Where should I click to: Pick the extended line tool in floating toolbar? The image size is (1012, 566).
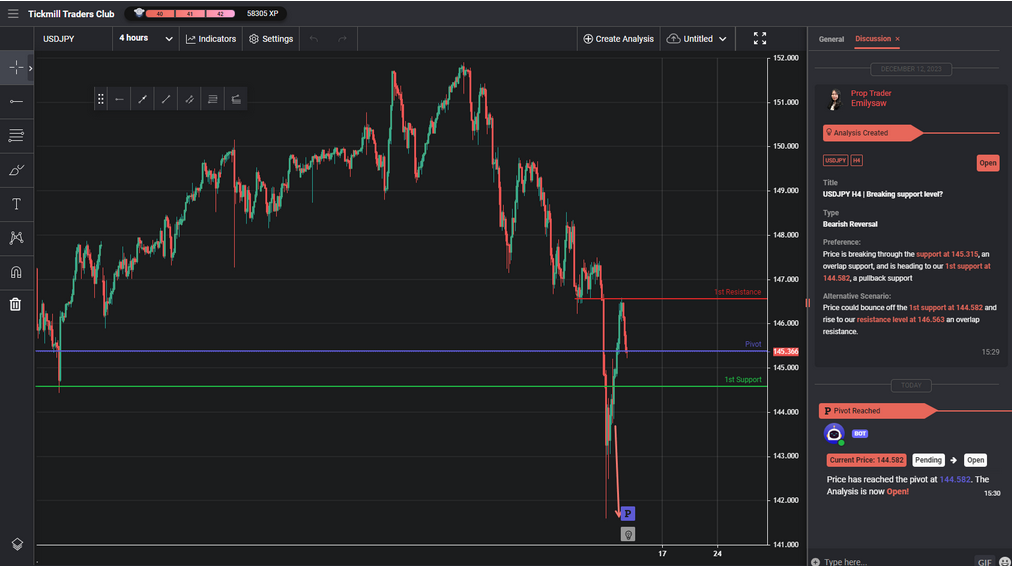(143, 99)
